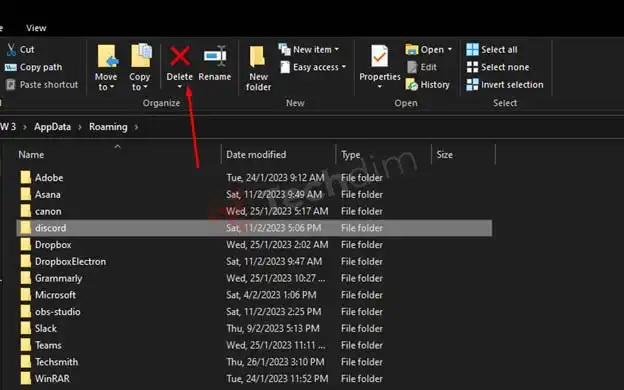Click the WinRAR folder icon
624x390 pixels.
(x=26, y=378)
